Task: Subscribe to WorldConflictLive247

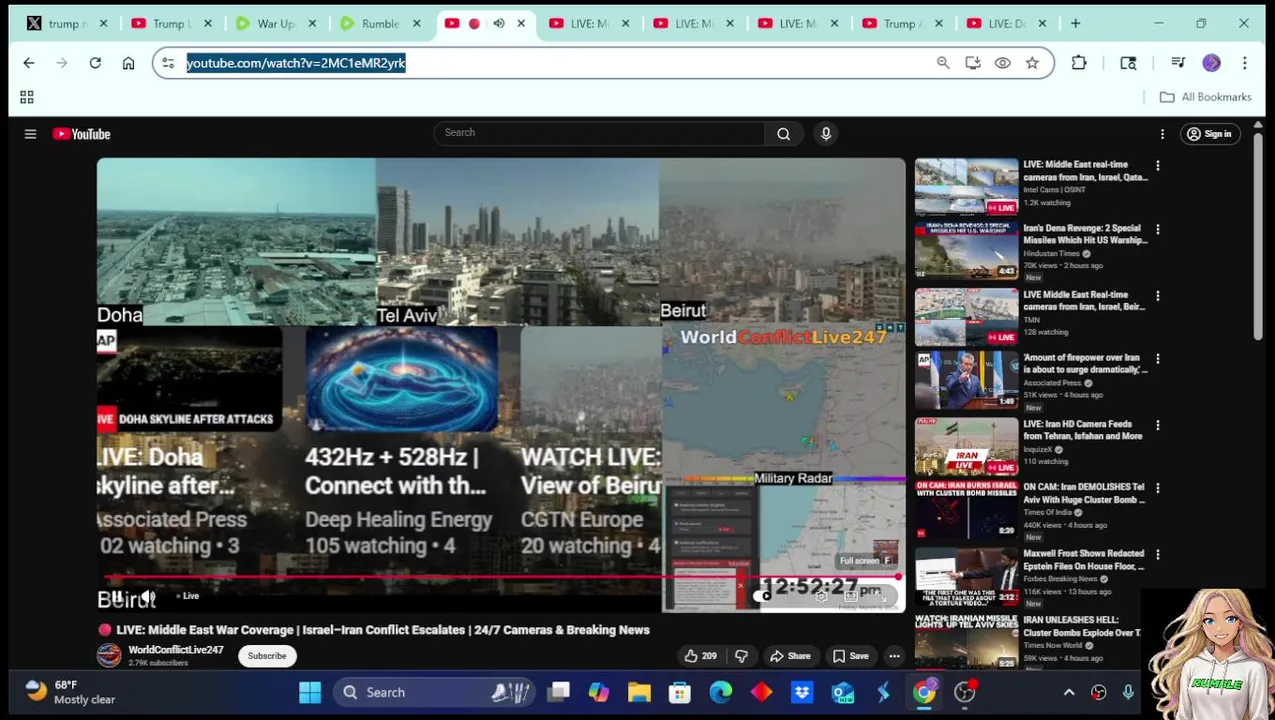Action: pos(267,656)
